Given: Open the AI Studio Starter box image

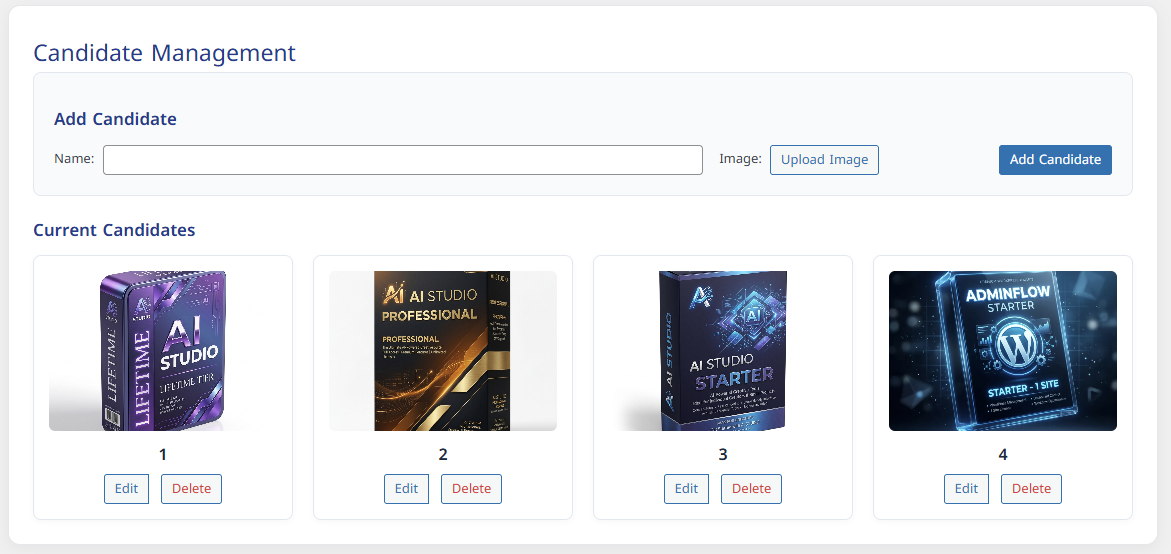Looking at the screenshot, I should point(723,351).
